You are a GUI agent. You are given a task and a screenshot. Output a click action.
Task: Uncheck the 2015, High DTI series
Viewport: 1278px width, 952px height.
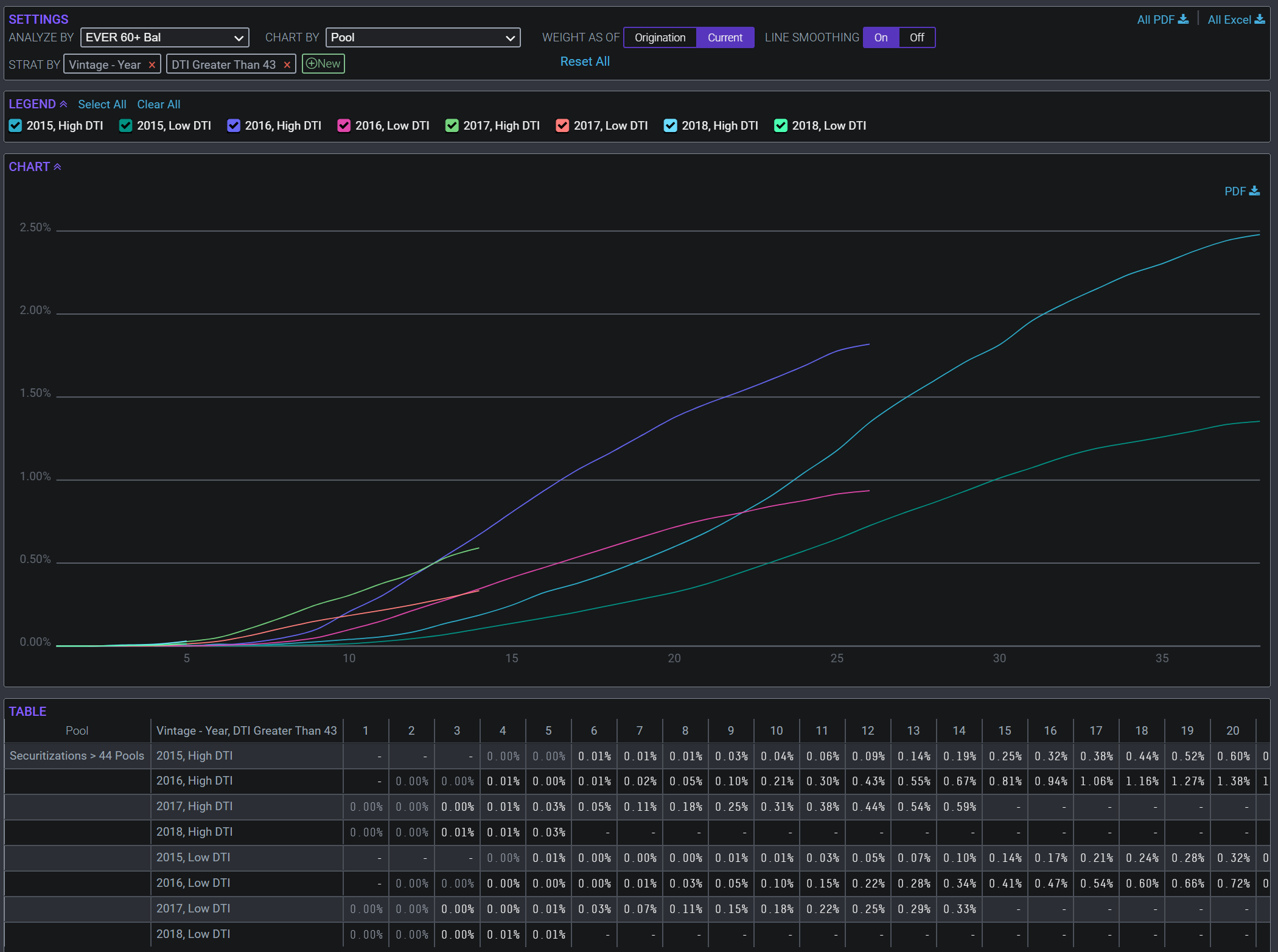pyautogui.click(x=16, y=125)
